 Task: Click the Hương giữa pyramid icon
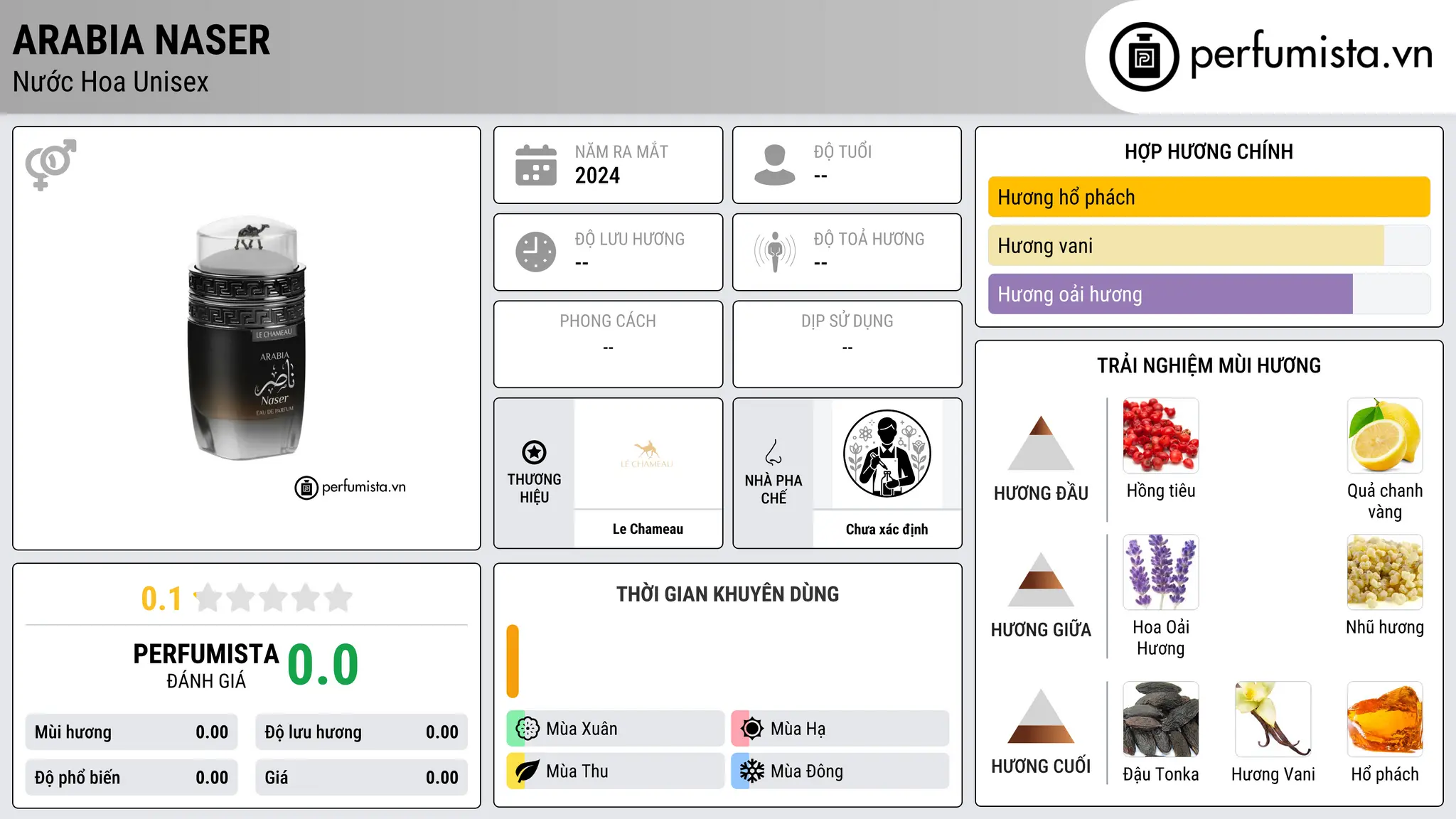pos(1041,579)
